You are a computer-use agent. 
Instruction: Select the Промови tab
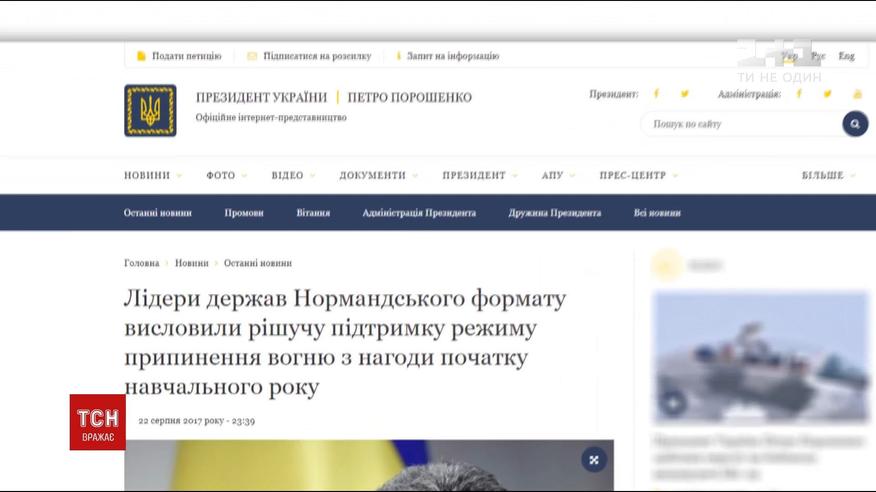[x=244, y=213]
